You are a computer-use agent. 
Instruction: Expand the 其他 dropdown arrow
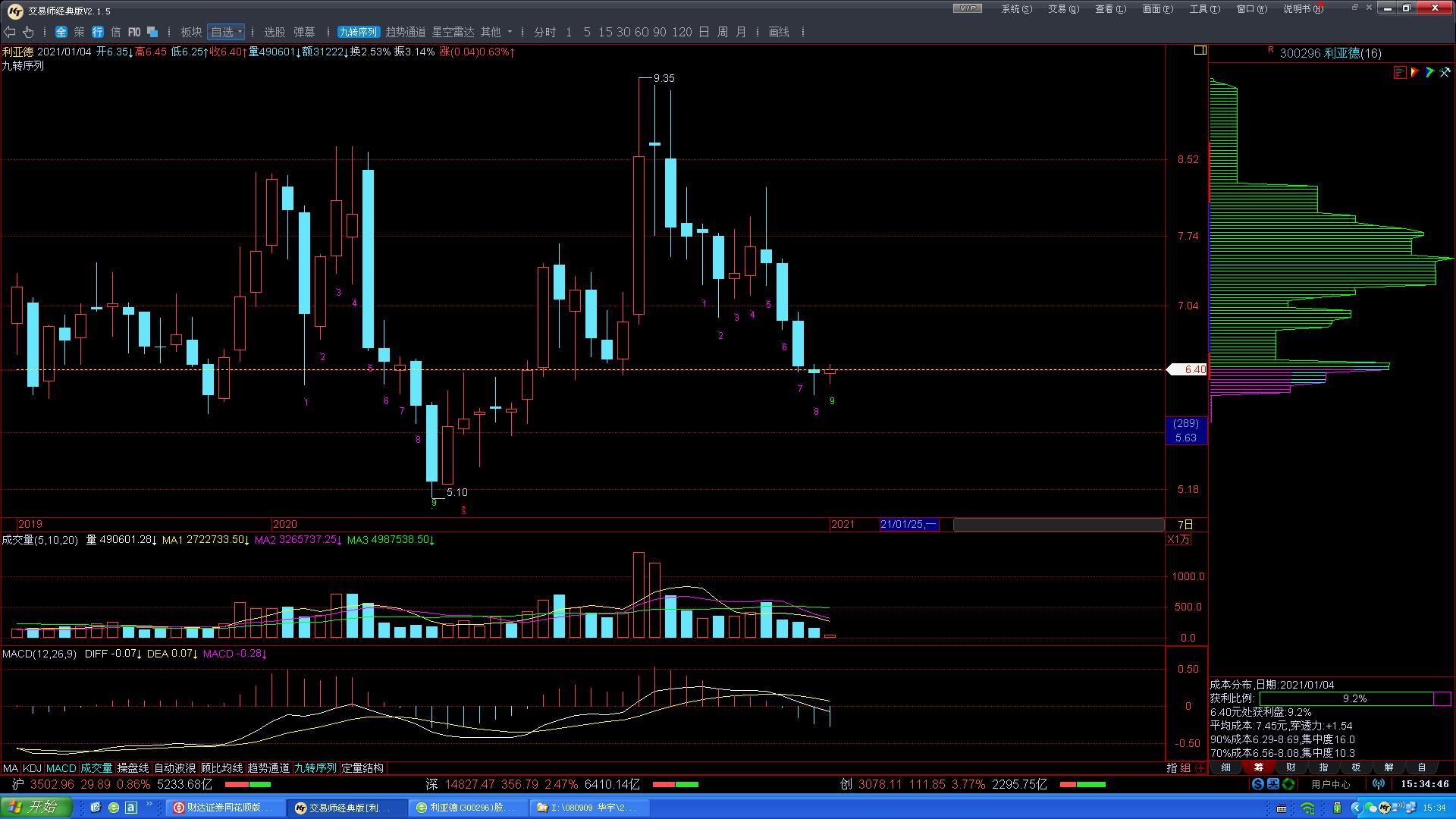(510, 32)
